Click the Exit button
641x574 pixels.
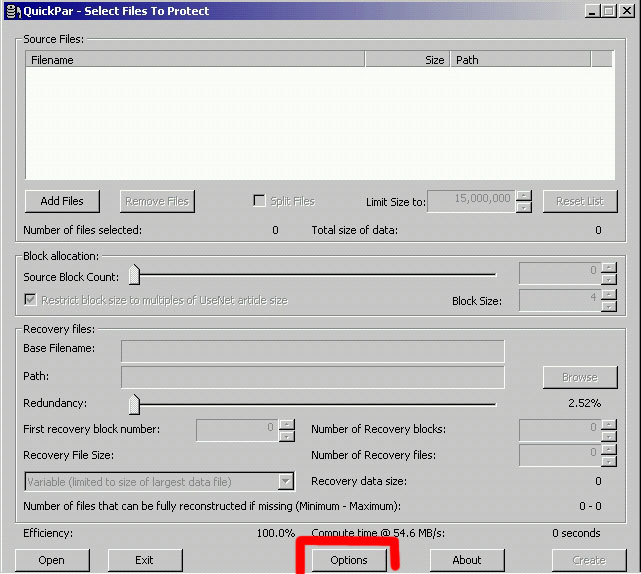click(145, 560)
